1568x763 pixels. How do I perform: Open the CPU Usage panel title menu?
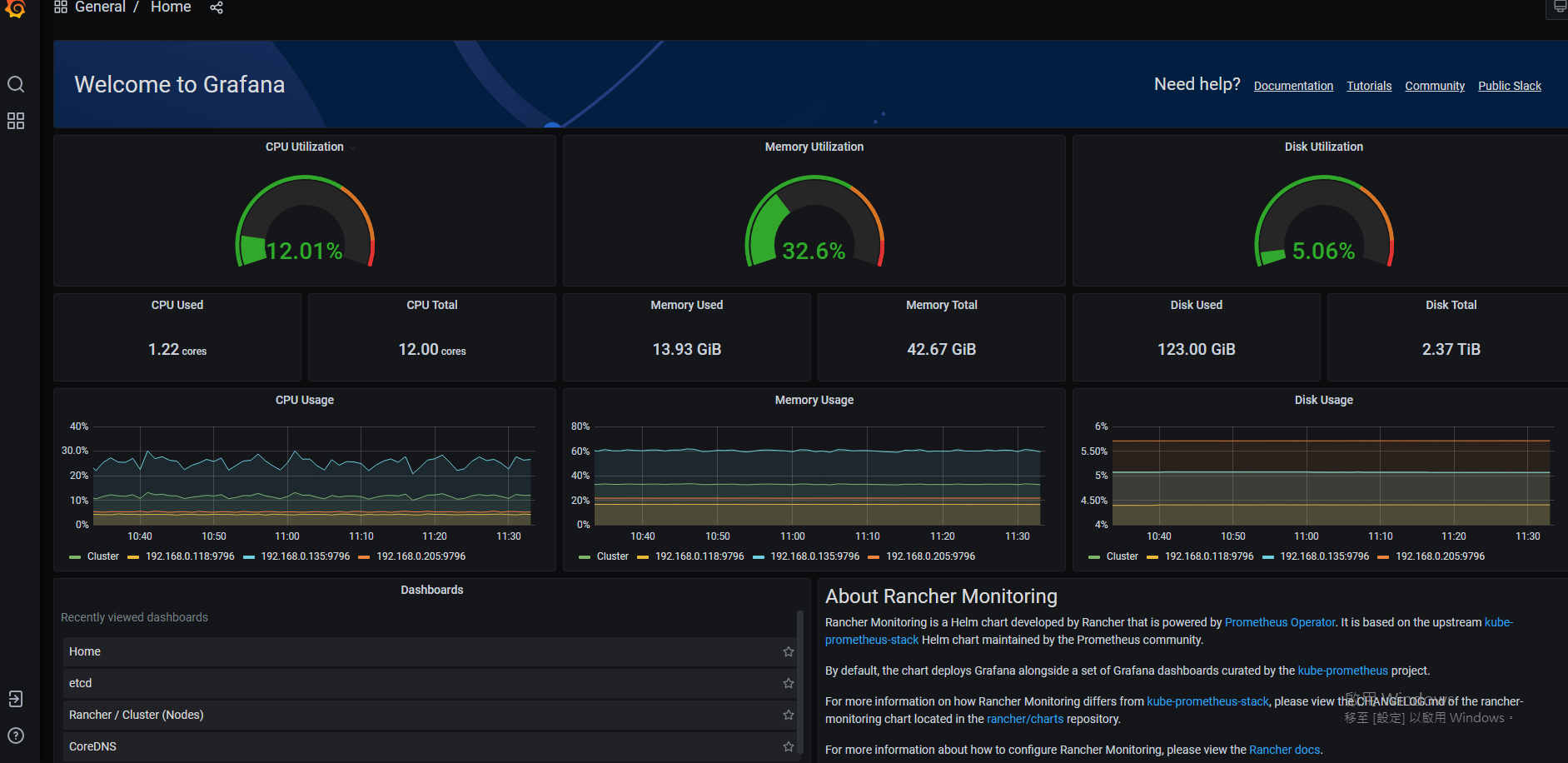click(305, 400)
